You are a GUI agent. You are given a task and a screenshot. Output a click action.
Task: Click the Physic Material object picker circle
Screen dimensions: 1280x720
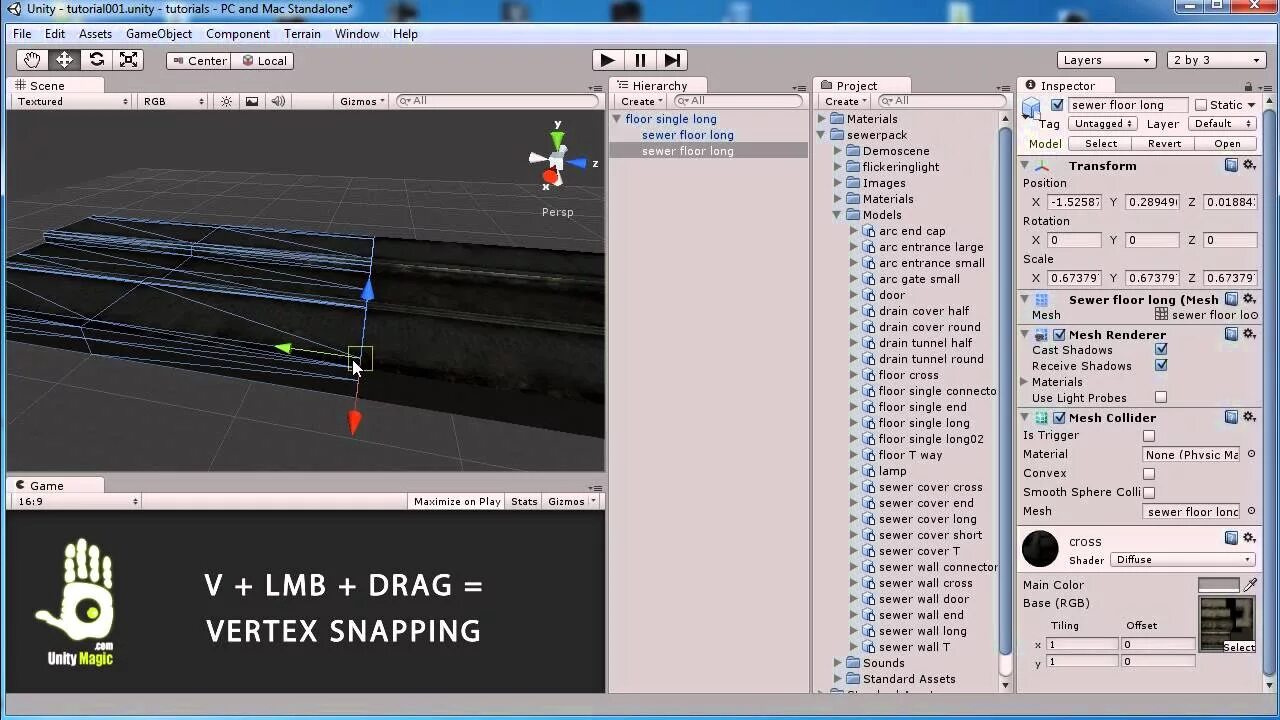(x=1250, y=454)
